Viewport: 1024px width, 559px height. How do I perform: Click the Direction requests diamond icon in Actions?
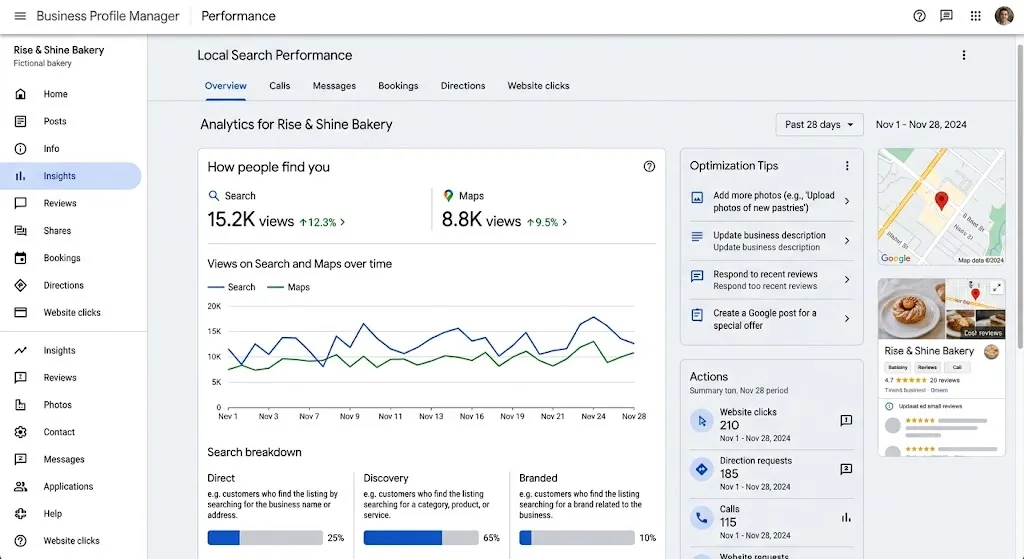tap(701, 470)
